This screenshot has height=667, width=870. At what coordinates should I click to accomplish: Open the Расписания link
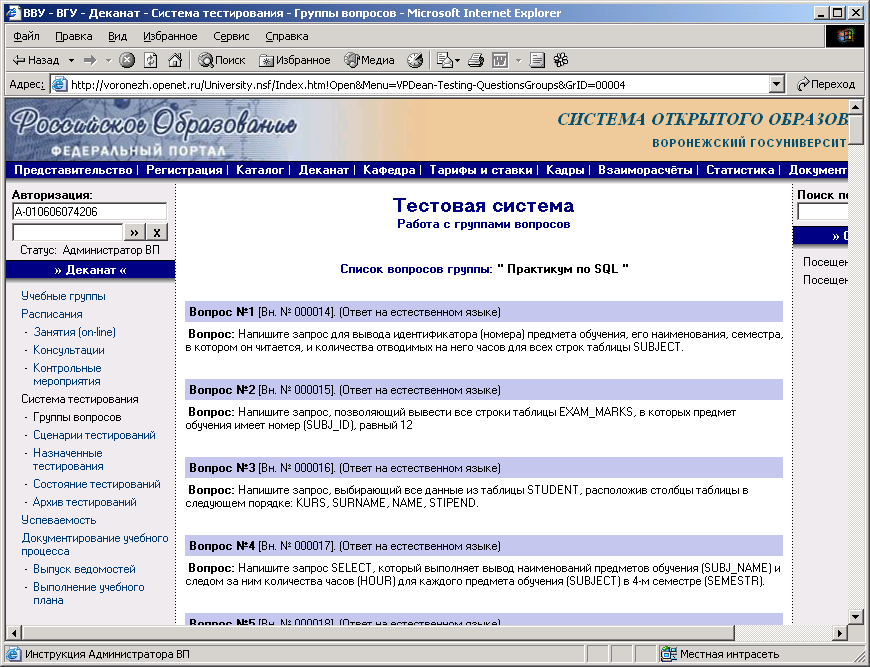[x=52, y=314]
